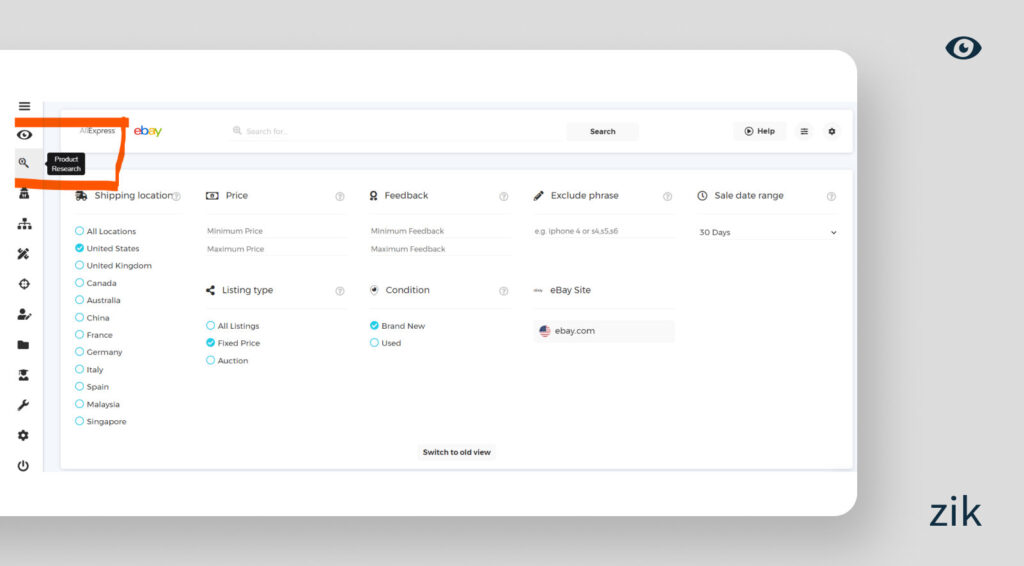Click the Search button

tap(602, 131)
